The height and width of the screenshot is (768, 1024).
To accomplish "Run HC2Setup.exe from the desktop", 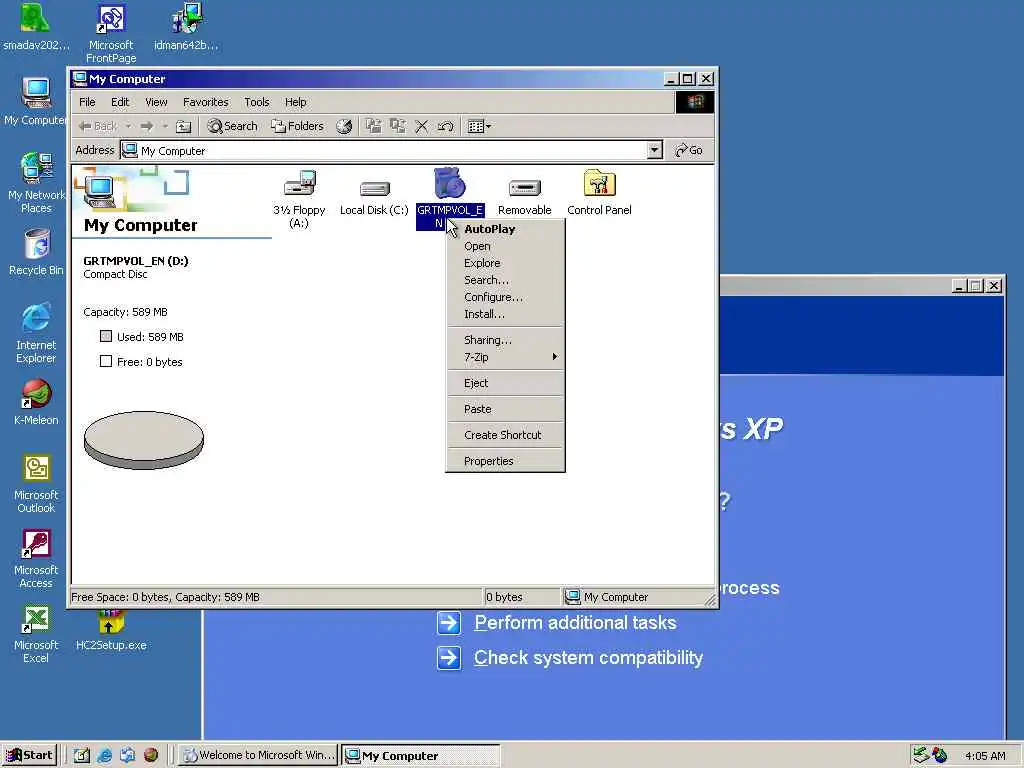I will click(110, 622).
